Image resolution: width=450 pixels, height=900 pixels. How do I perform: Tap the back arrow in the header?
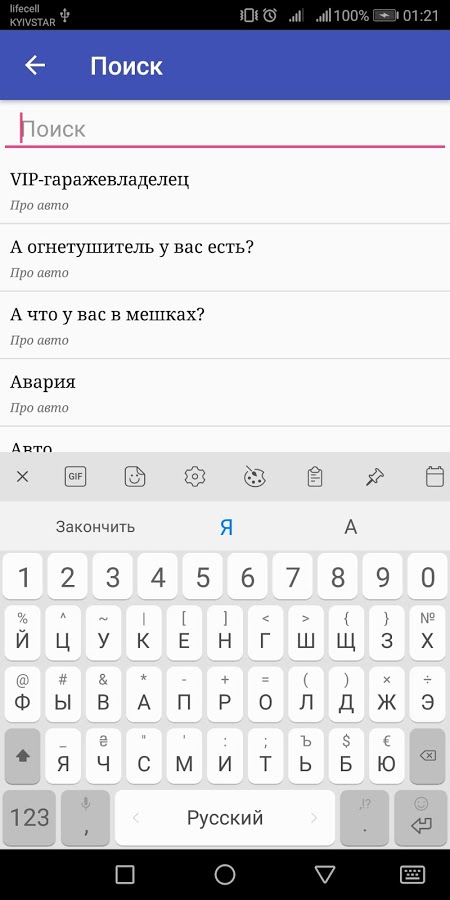click(34, 65)
